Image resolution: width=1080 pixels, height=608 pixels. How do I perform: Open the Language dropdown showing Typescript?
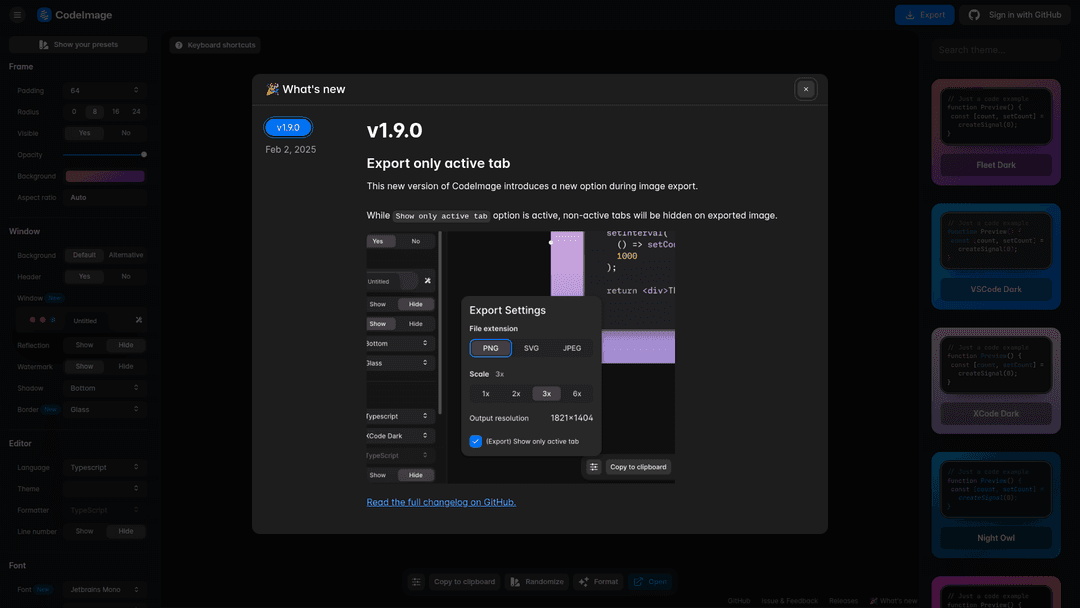tap(105, 467)
